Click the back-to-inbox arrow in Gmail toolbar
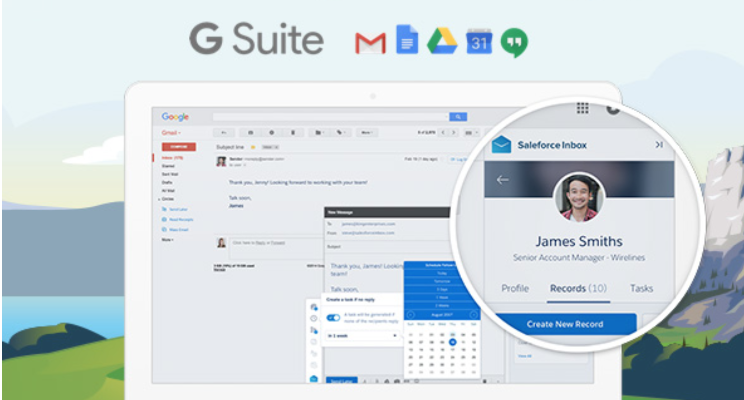 224,133
